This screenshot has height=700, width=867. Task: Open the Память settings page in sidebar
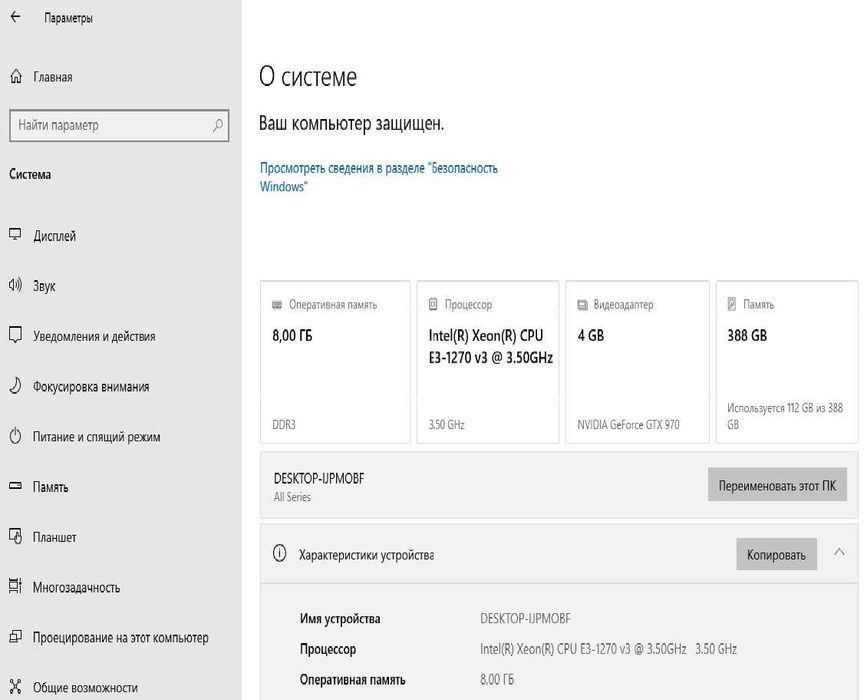50,487
